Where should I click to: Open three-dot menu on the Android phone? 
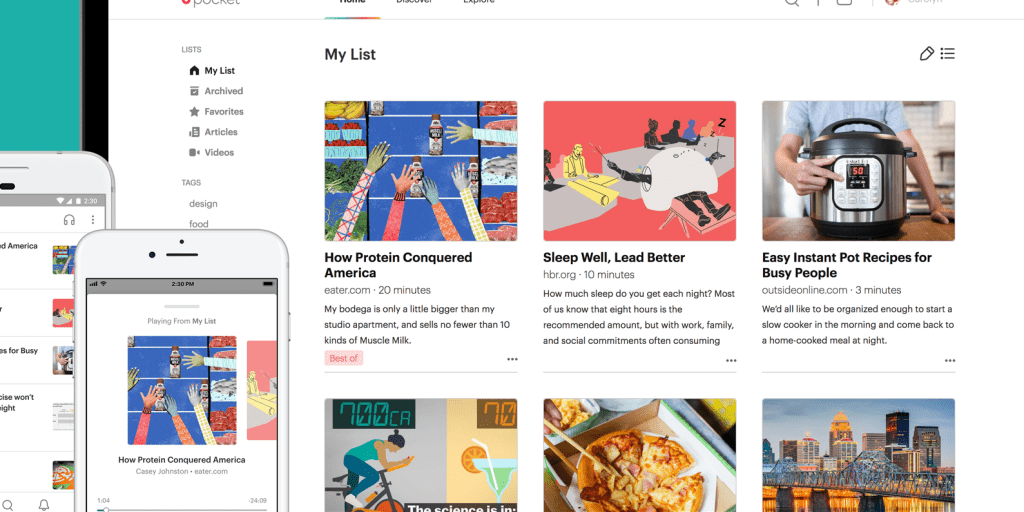pos(93,220)
